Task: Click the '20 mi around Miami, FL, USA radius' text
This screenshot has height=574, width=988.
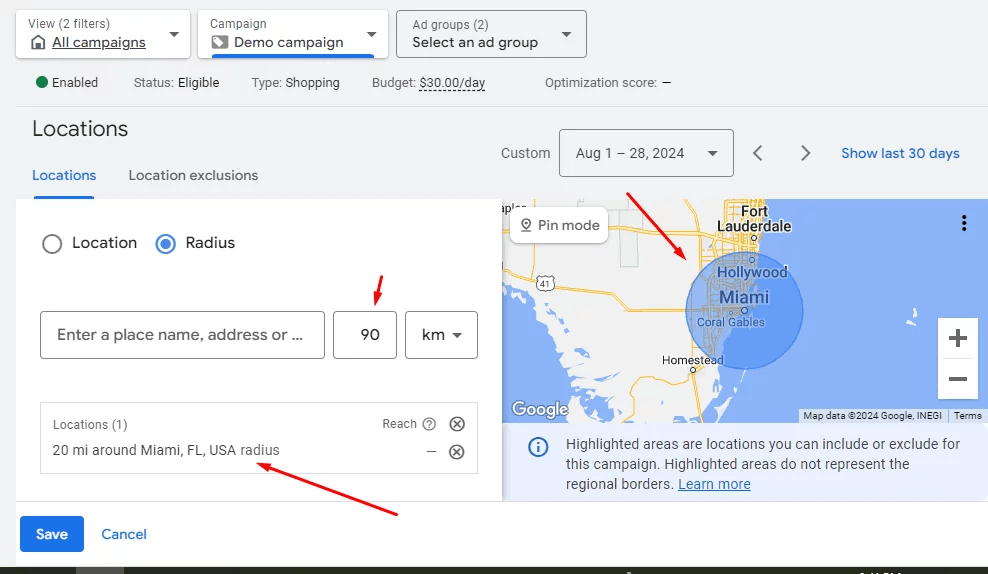Action: click(166, 450)
